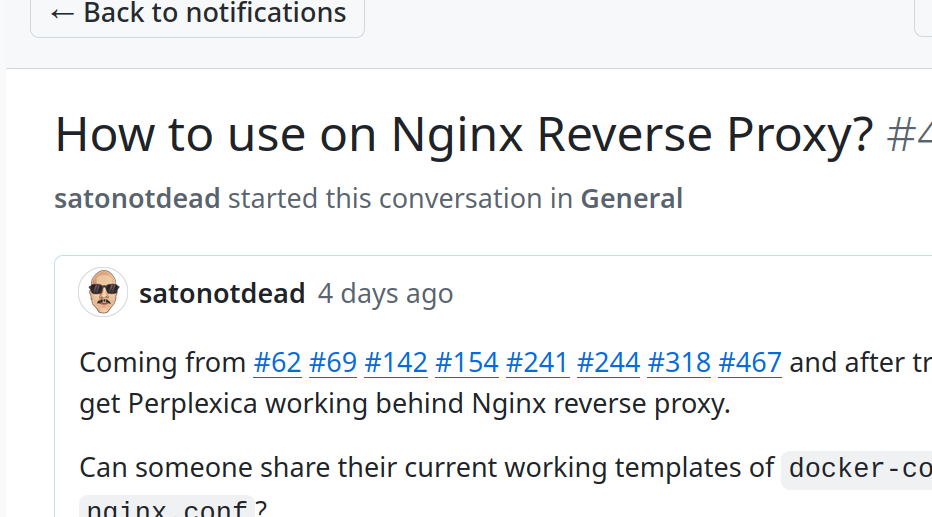The image size is (932, 517).
Task: Open the General category link
Action: [631, 199]
